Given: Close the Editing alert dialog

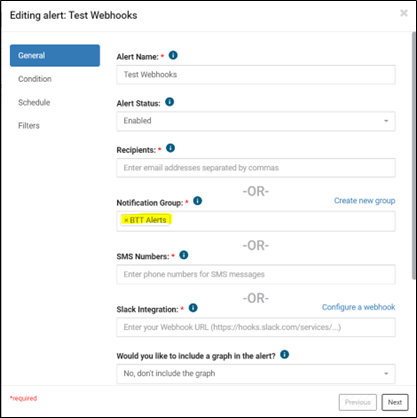Looking at the screenshot, I should pyautogui.click(x=404, y=13).
